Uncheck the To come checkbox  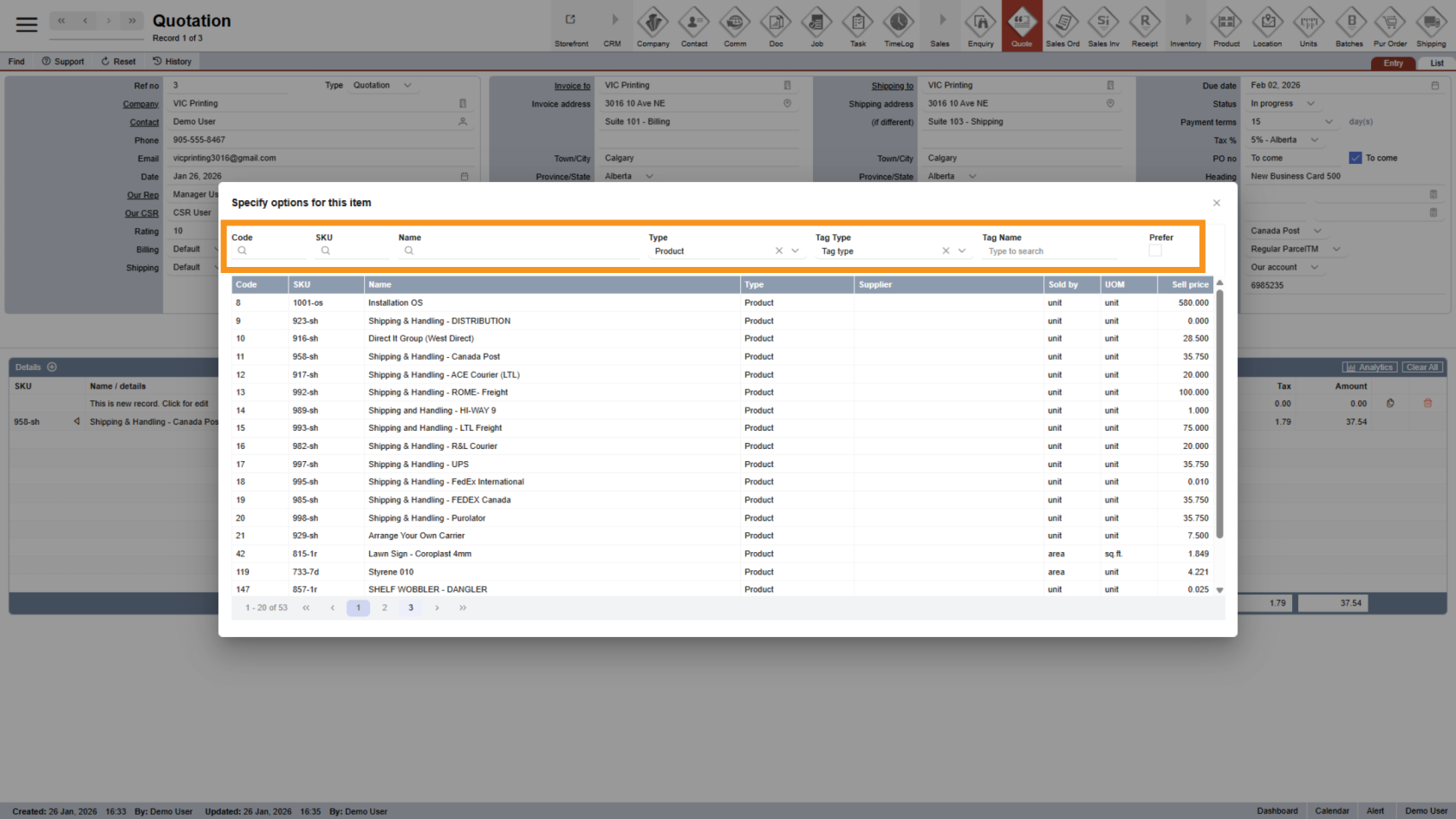[1355, 158]
